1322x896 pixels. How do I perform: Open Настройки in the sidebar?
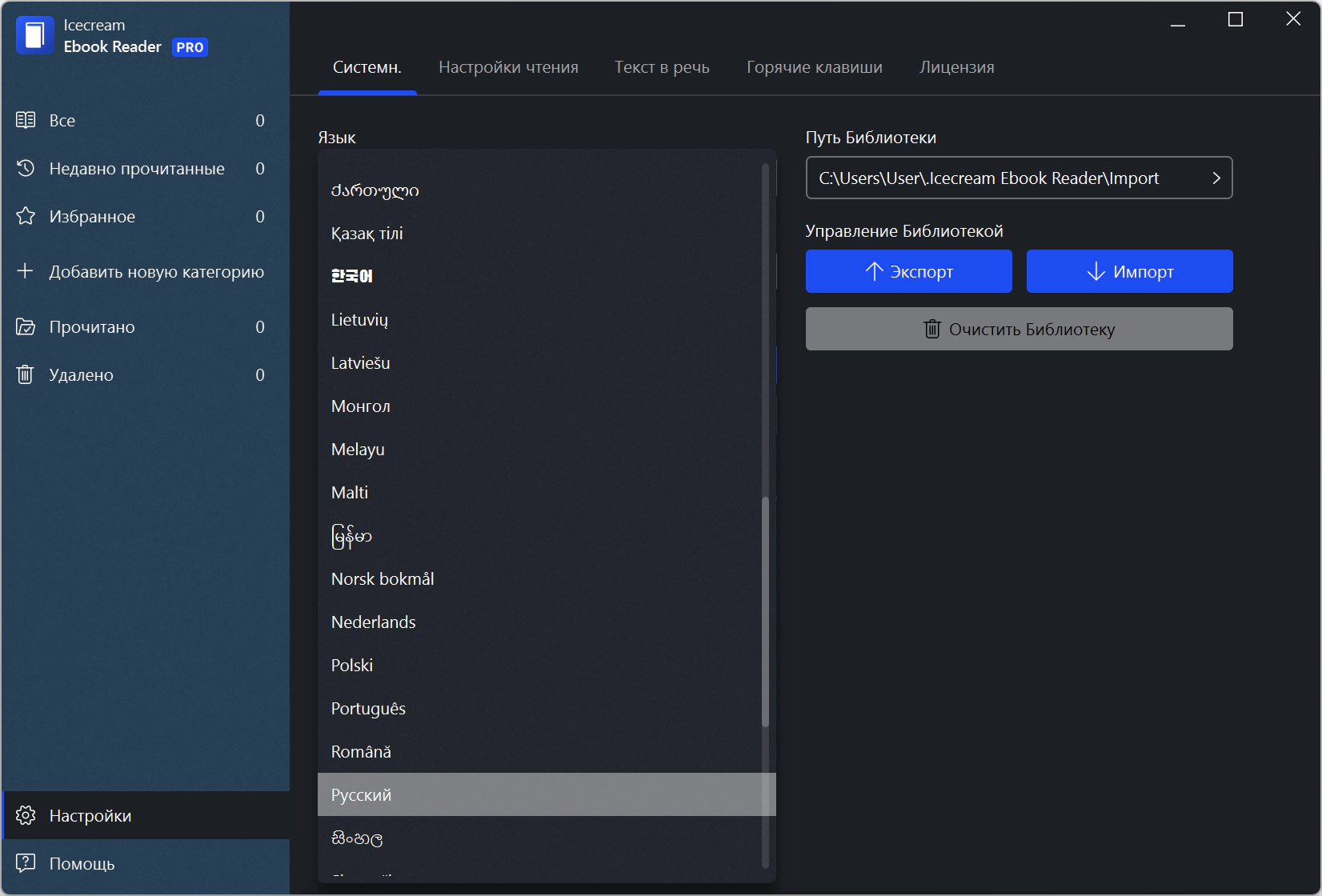145,815
